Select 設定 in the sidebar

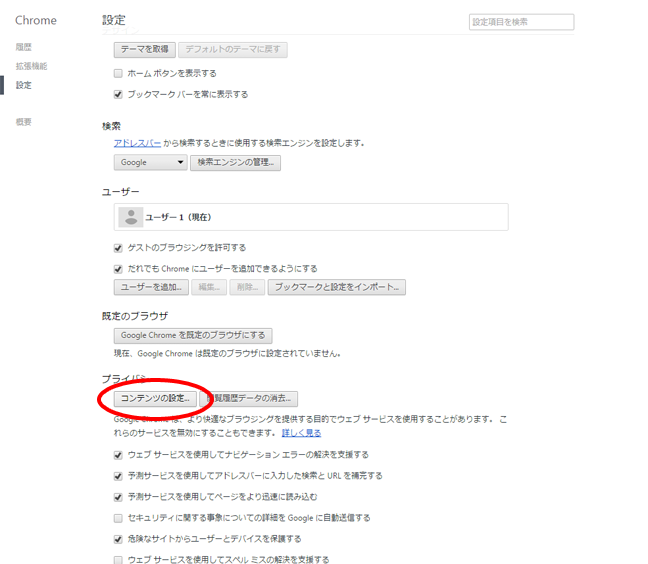click(x=24, y=85)
